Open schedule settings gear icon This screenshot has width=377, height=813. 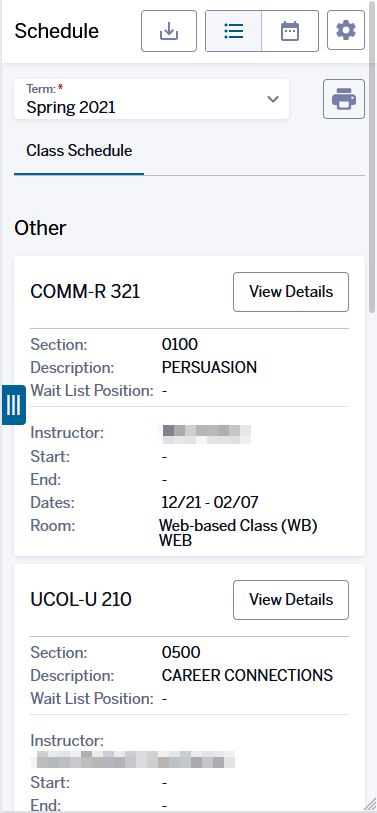click(346, 30)
